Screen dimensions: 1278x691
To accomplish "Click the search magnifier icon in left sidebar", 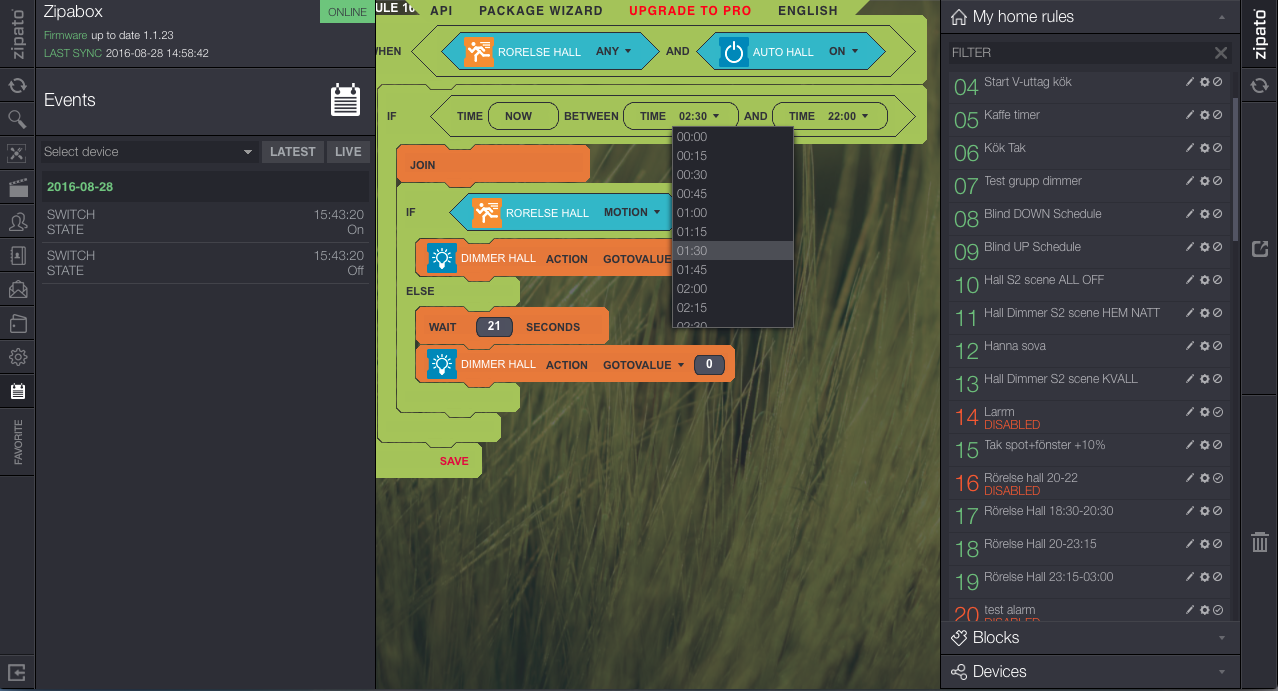I will tap(17, 120).
